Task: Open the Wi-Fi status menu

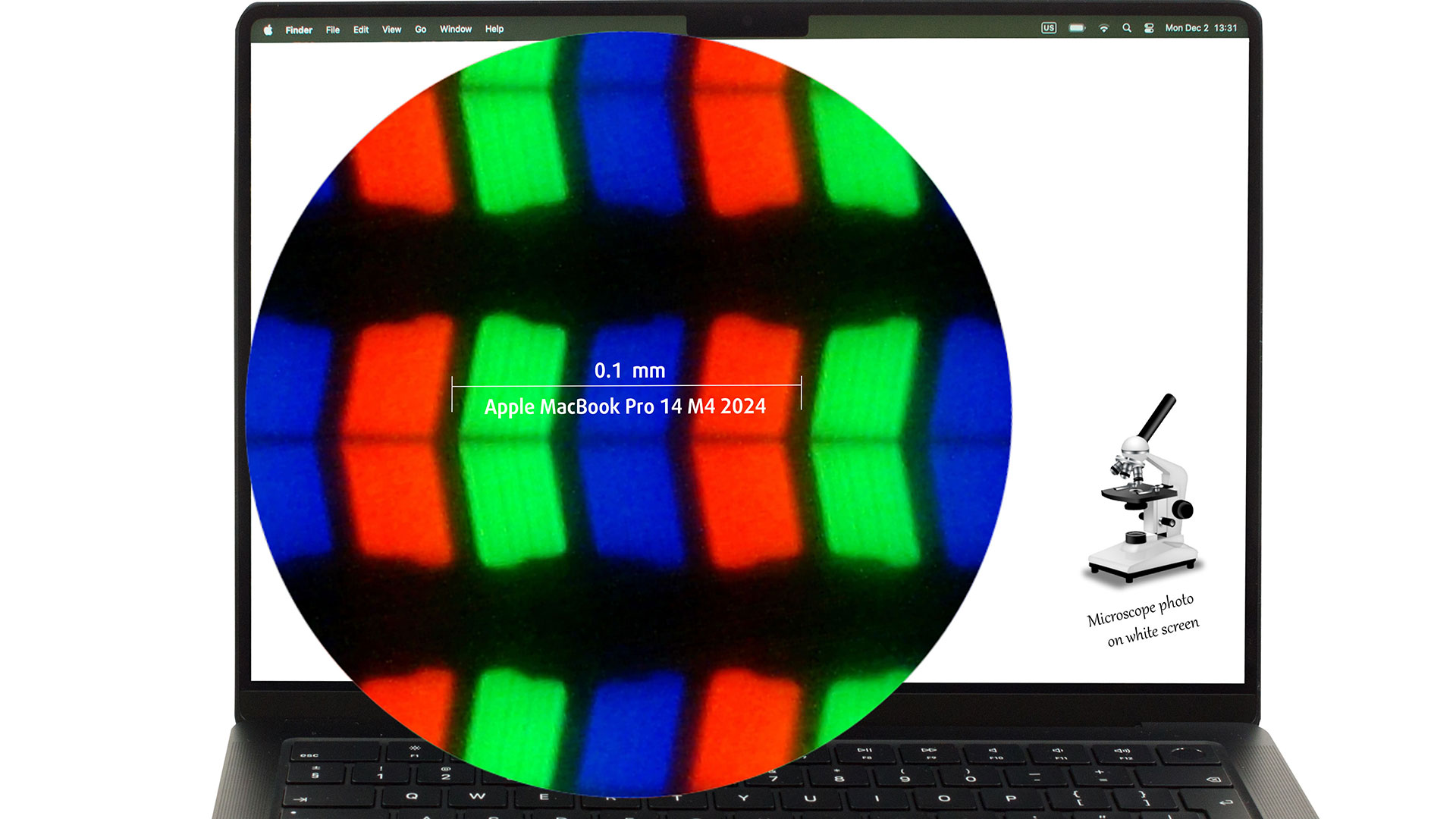Action: (x=1104, y=28)
